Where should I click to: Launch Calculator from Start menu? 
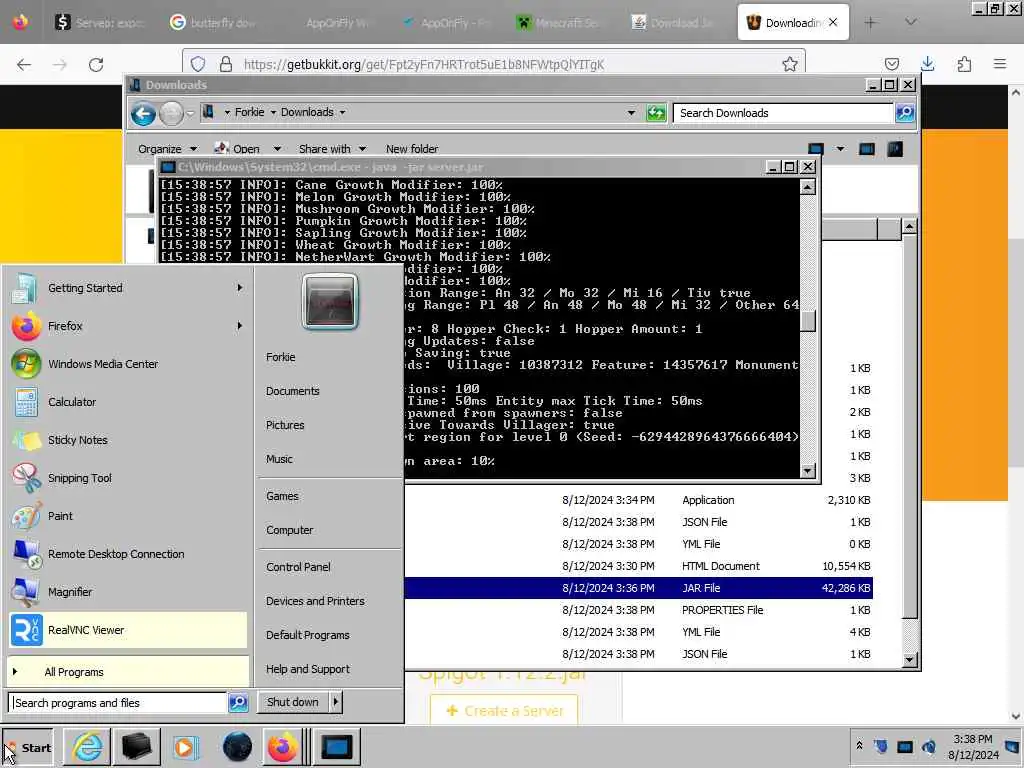pyautogui.click(x=129, y=402)
